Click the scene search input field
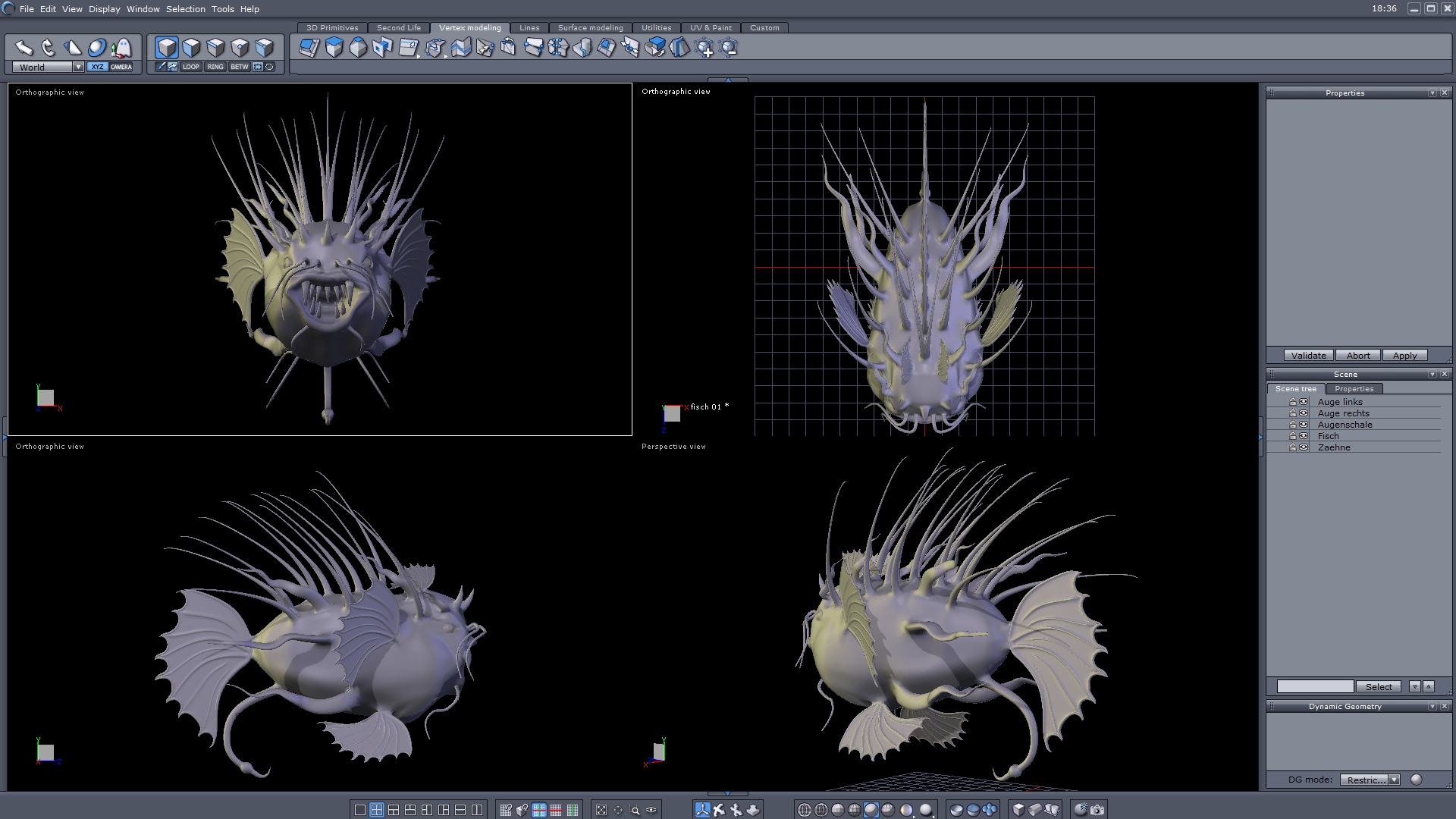Viewport: 1456px width, 819px height. click(x=1315, y=686)
